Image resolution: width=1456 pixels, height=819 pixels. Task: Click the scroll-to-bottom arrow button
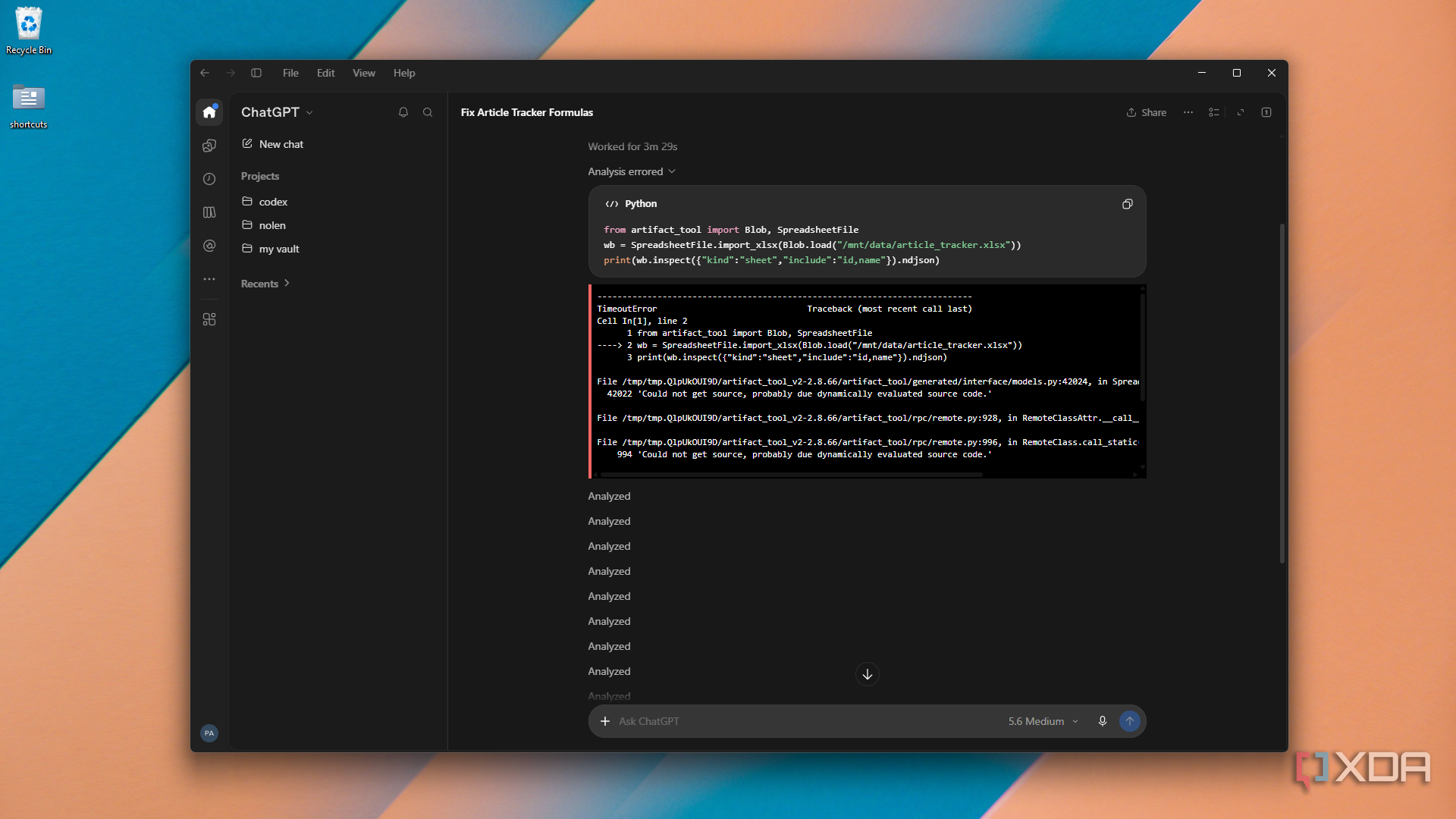[868, 674]
